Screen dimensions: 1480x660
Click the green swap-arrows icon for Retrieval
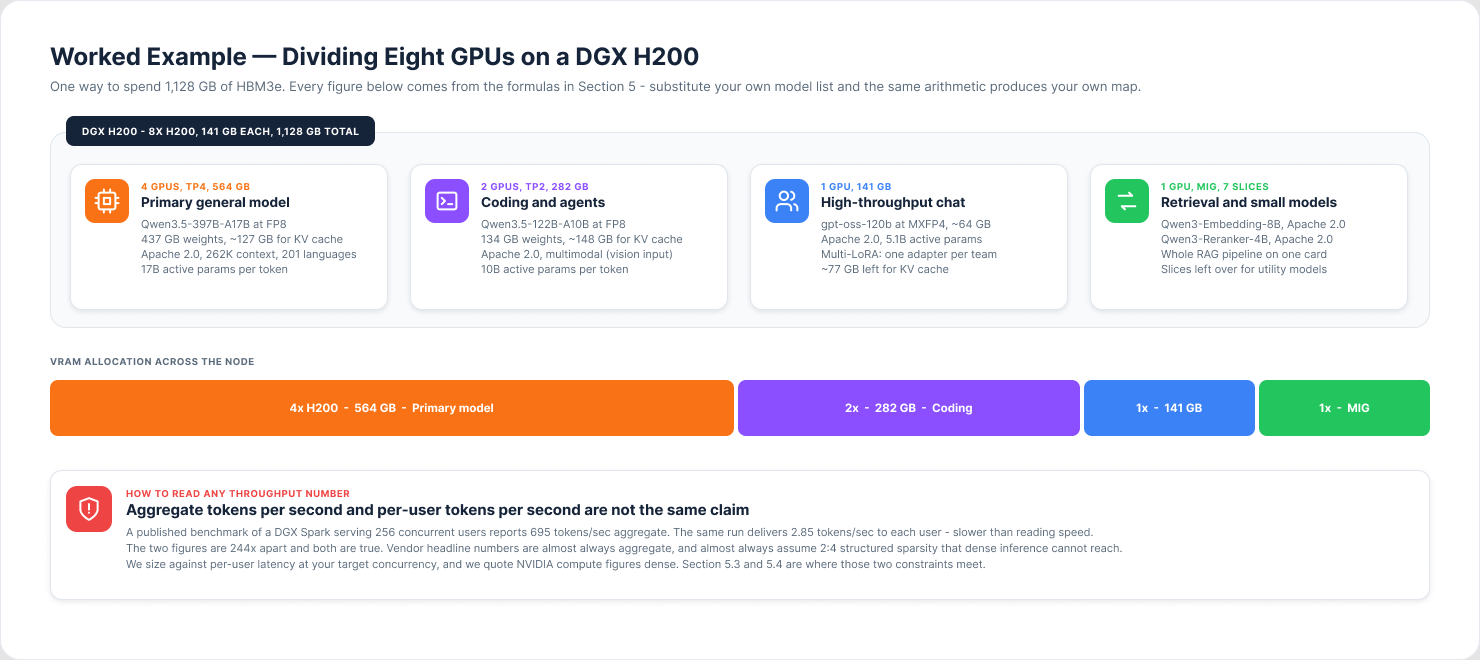click(x=1127, y=201)
